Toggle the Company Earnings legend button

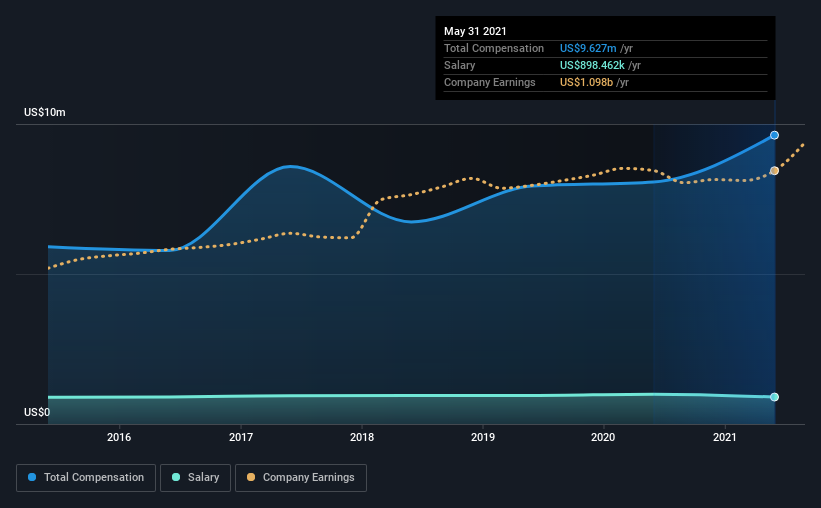[301, 478]
